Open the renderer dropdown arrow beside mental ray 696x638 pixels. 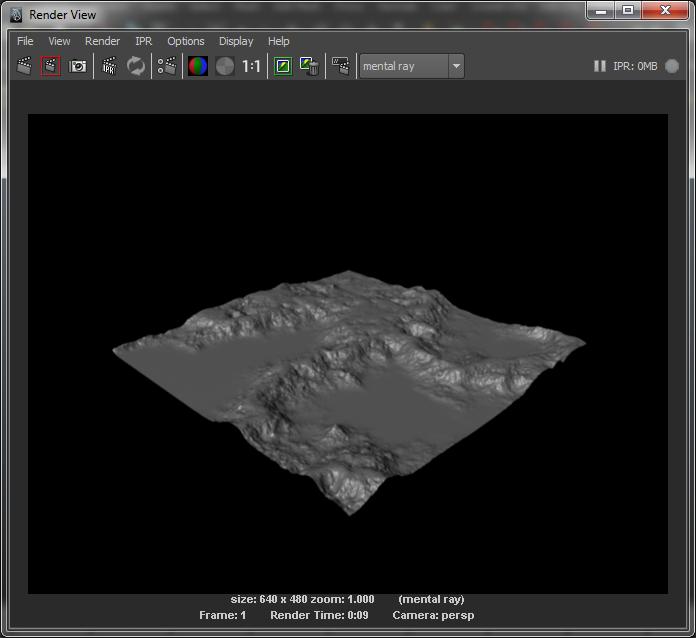456,66
